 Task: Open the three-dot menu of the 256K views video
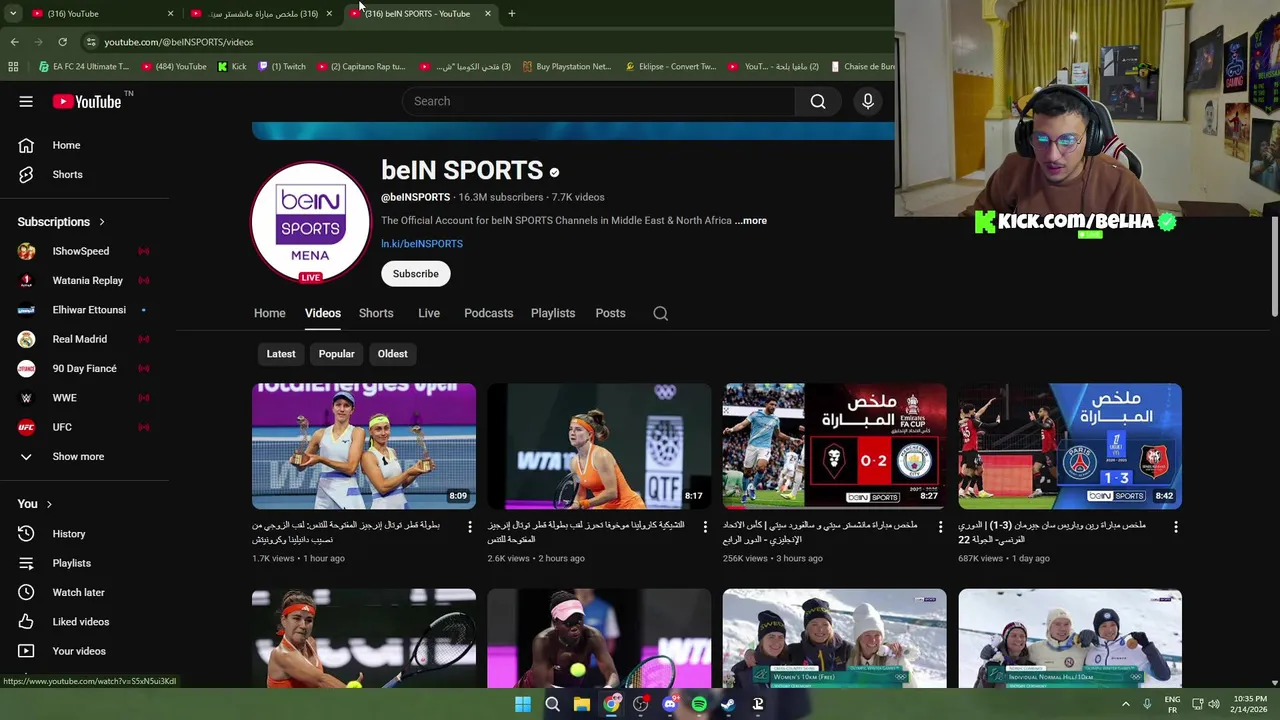click(940, 527)
